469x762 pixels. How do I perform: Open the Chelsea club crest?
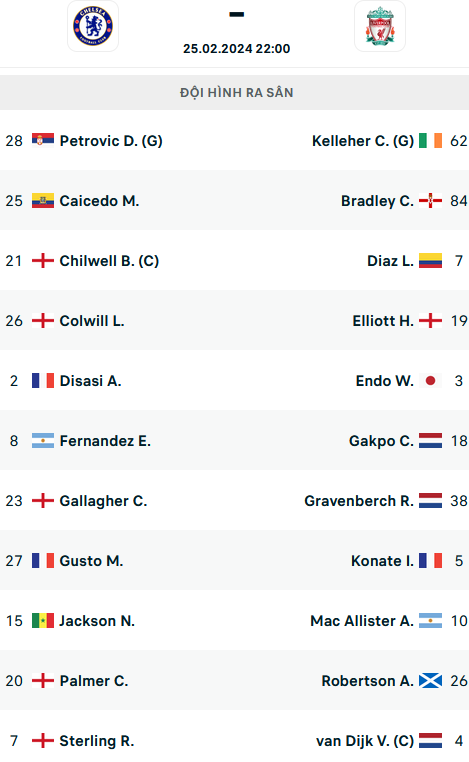[x=93, y=26]
